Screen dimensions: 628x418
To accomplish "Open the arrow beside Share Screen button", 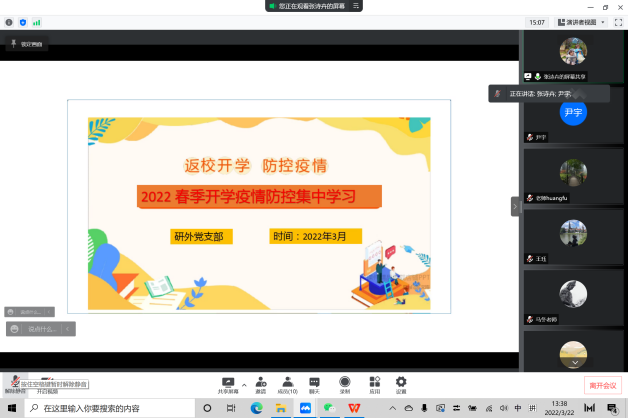I will [242, 382].
